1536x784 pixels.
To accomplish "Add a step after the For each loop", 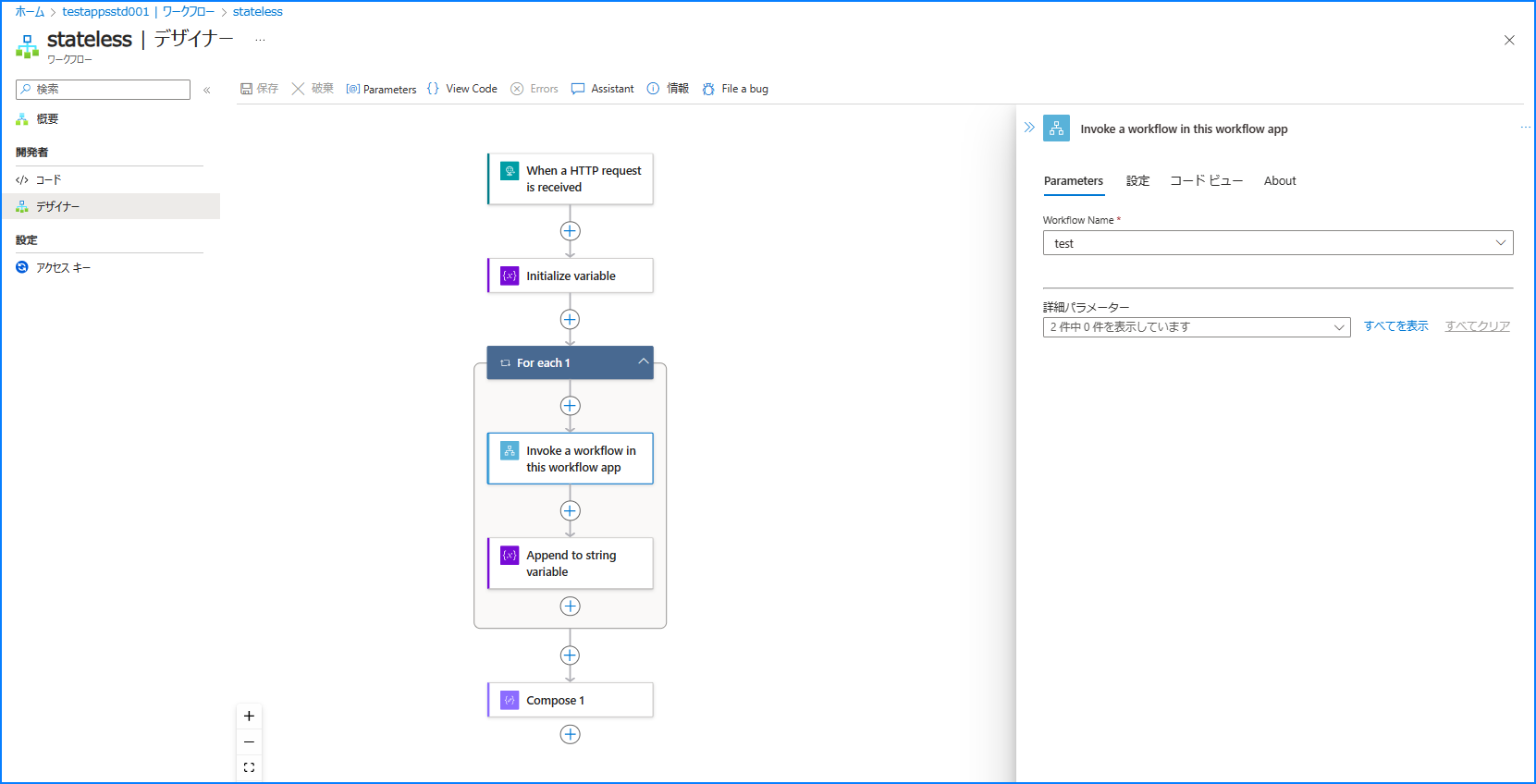I will 571,655.
